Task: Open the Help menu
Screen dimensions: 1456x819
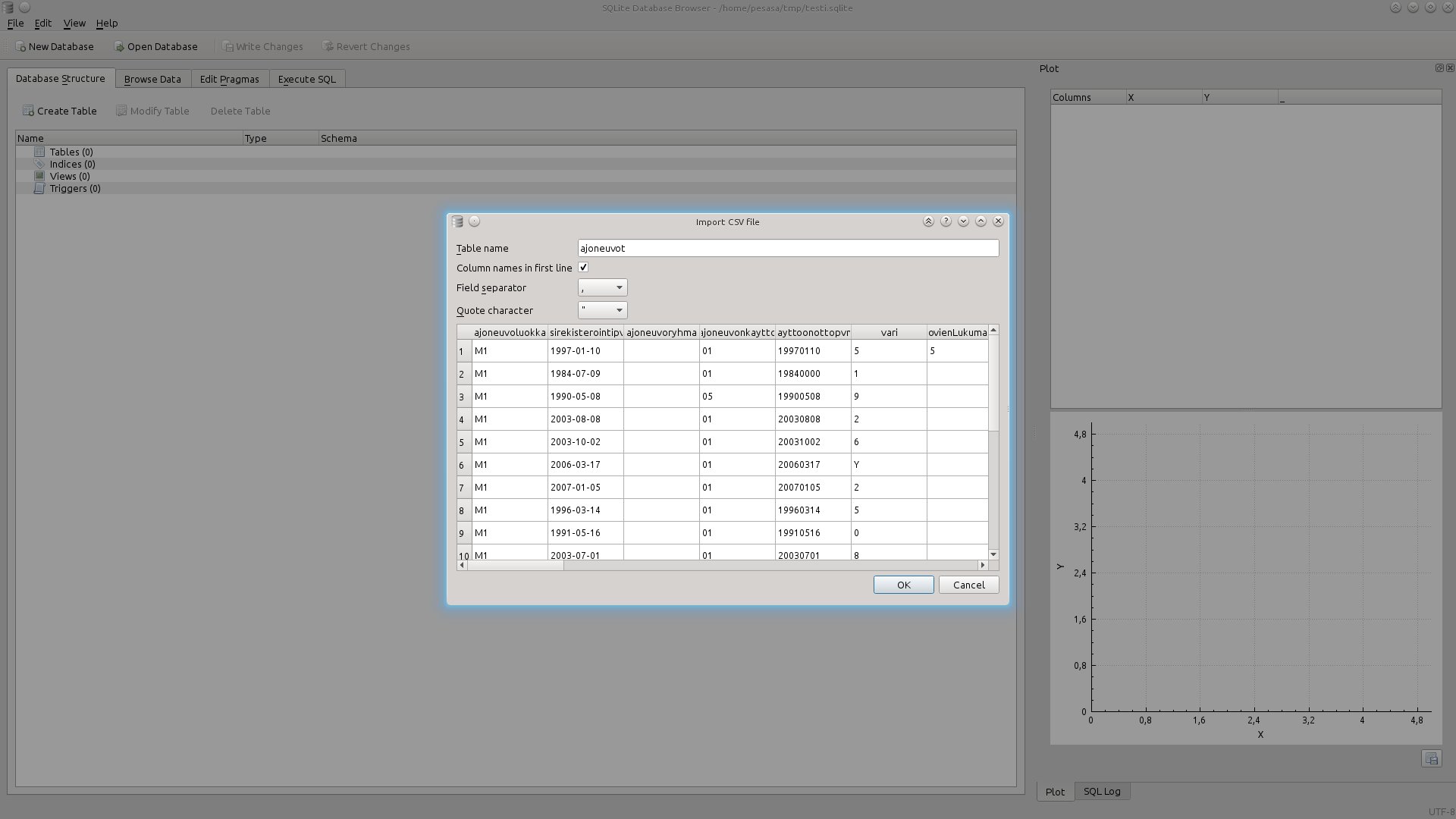Action: (107, 24)
